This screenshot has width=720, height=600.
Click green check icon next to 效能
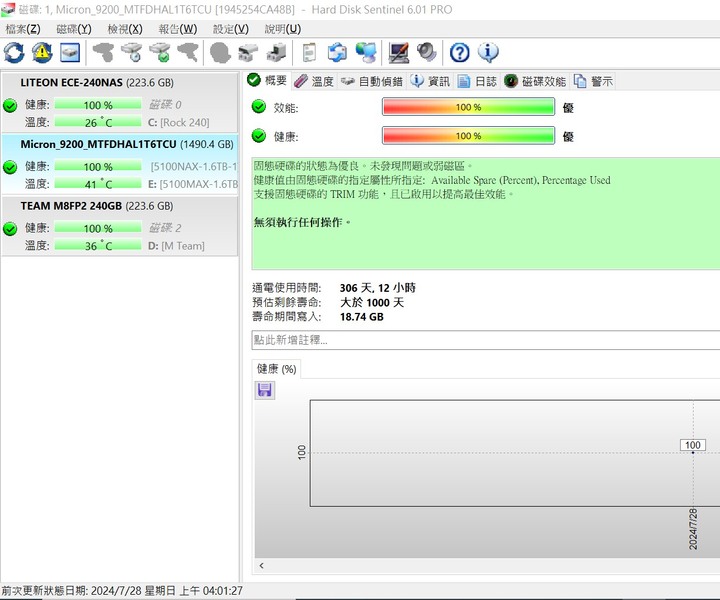259,107
